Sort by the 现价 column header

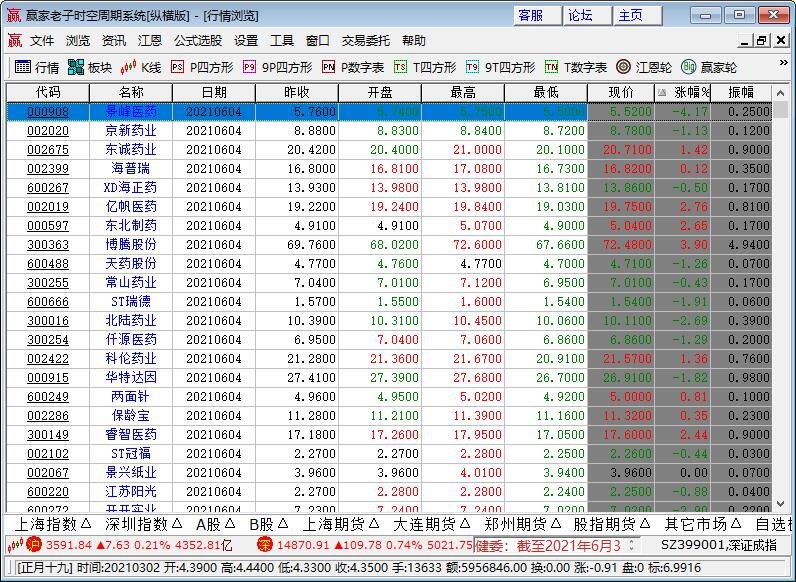point(621,92)
